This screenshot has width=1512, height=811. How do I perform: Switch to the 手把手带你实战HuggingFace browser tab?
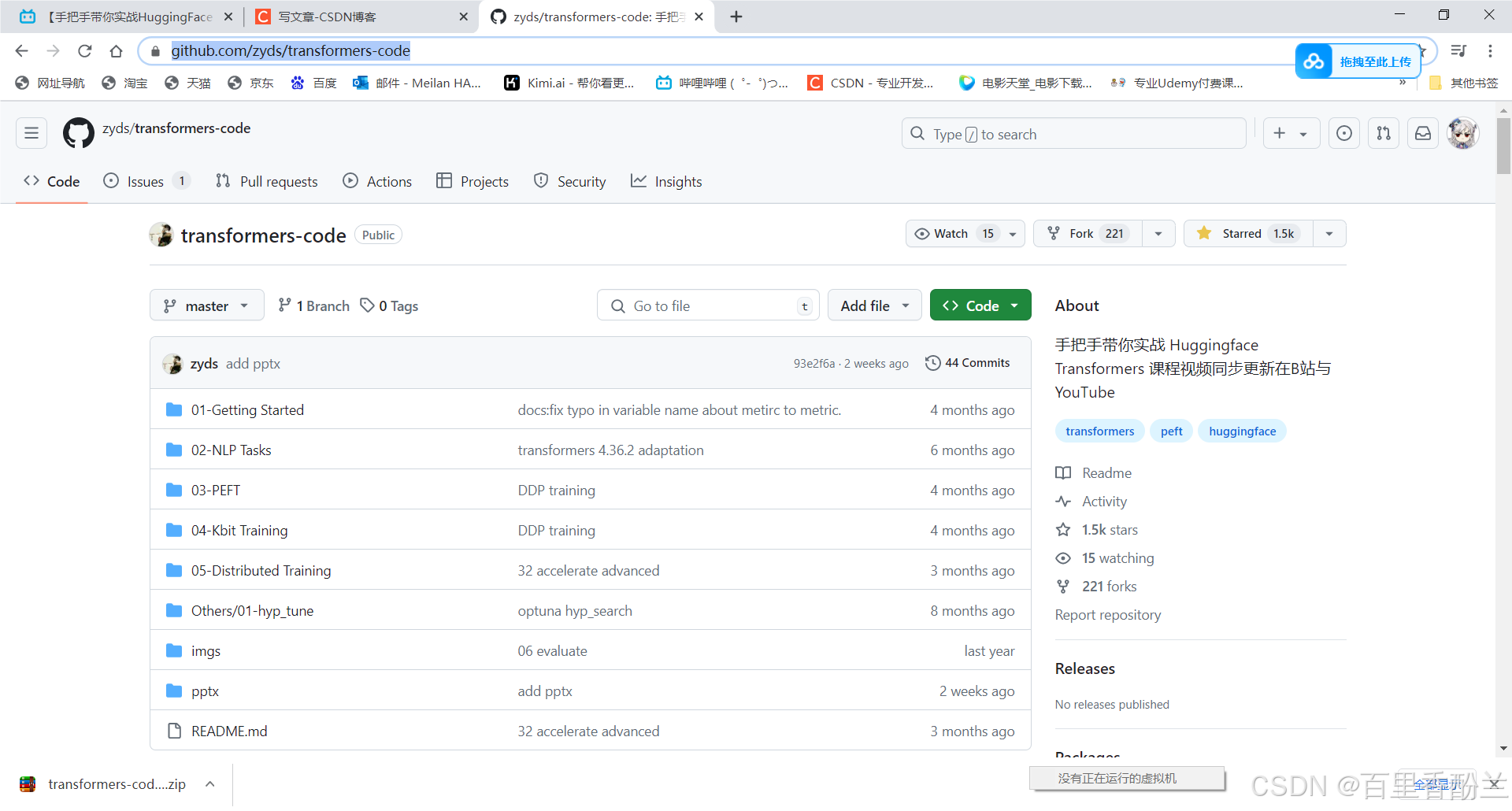click(126, 17)
